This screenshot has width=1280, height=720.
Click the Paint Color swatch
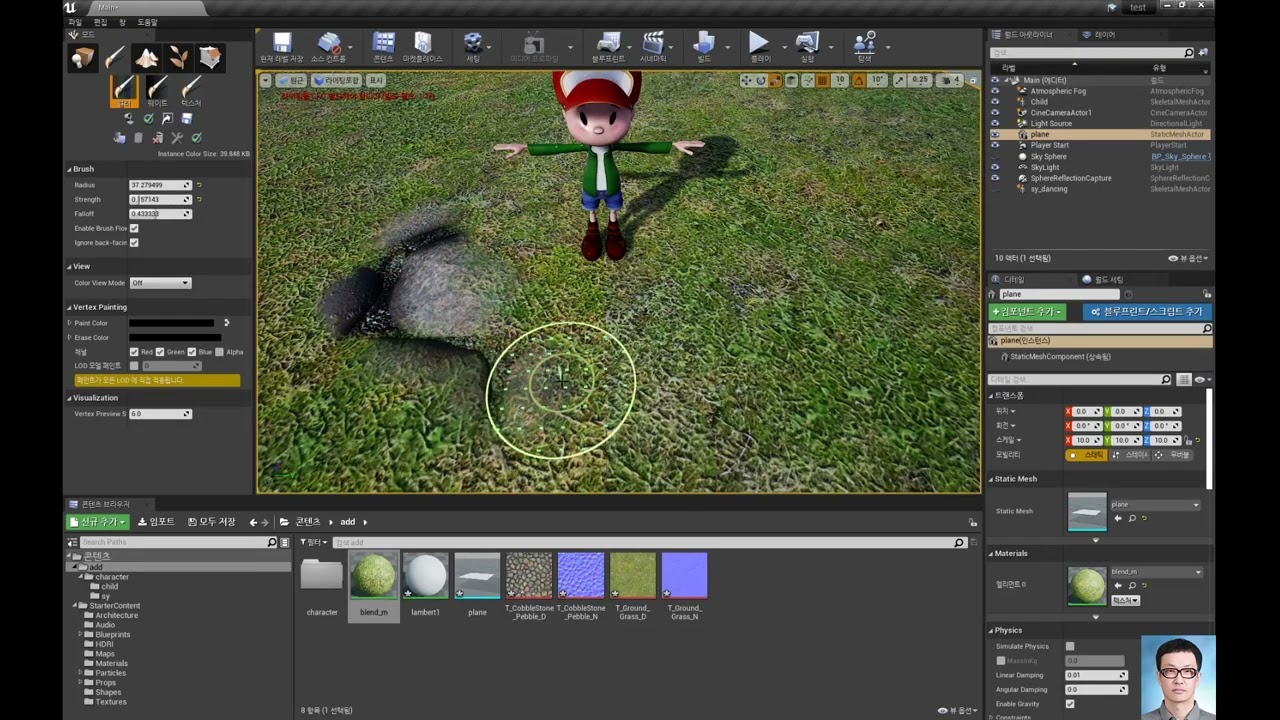[171, 323]
